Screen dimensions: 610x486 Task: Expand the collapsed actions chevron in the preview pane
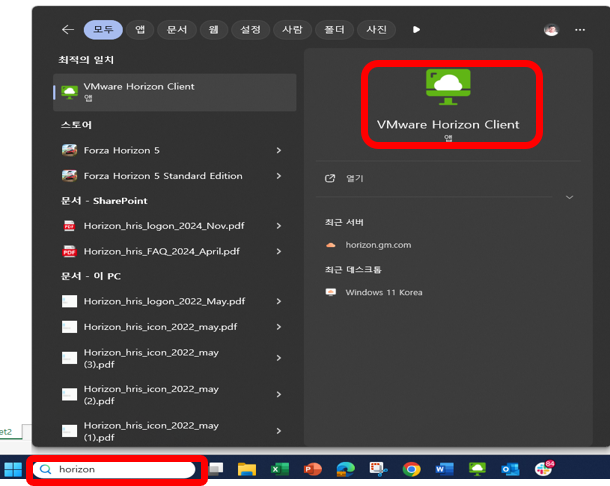click(569, 197)
